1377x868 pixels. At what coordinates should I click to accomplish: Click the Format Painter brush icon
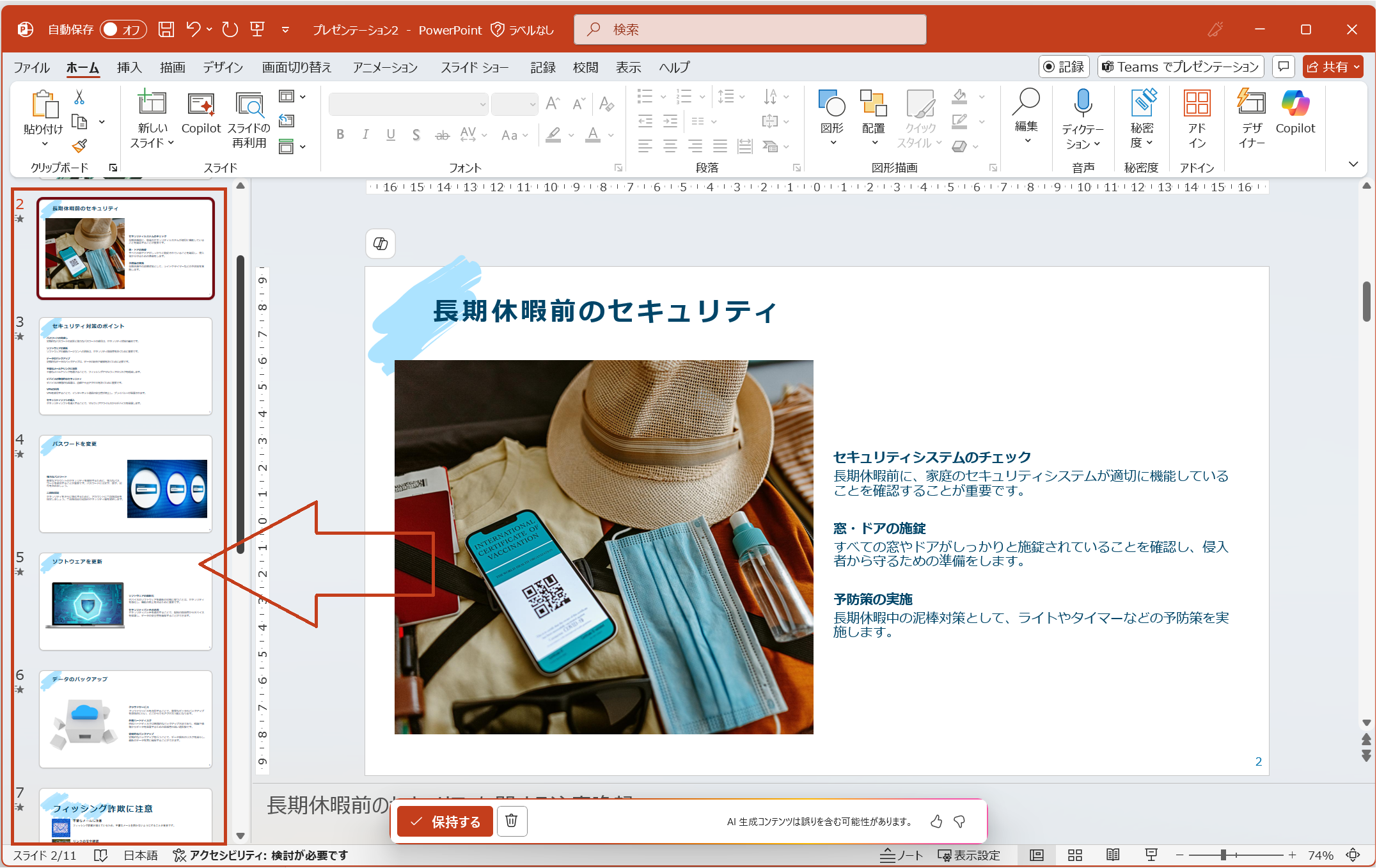pos(79,146)
